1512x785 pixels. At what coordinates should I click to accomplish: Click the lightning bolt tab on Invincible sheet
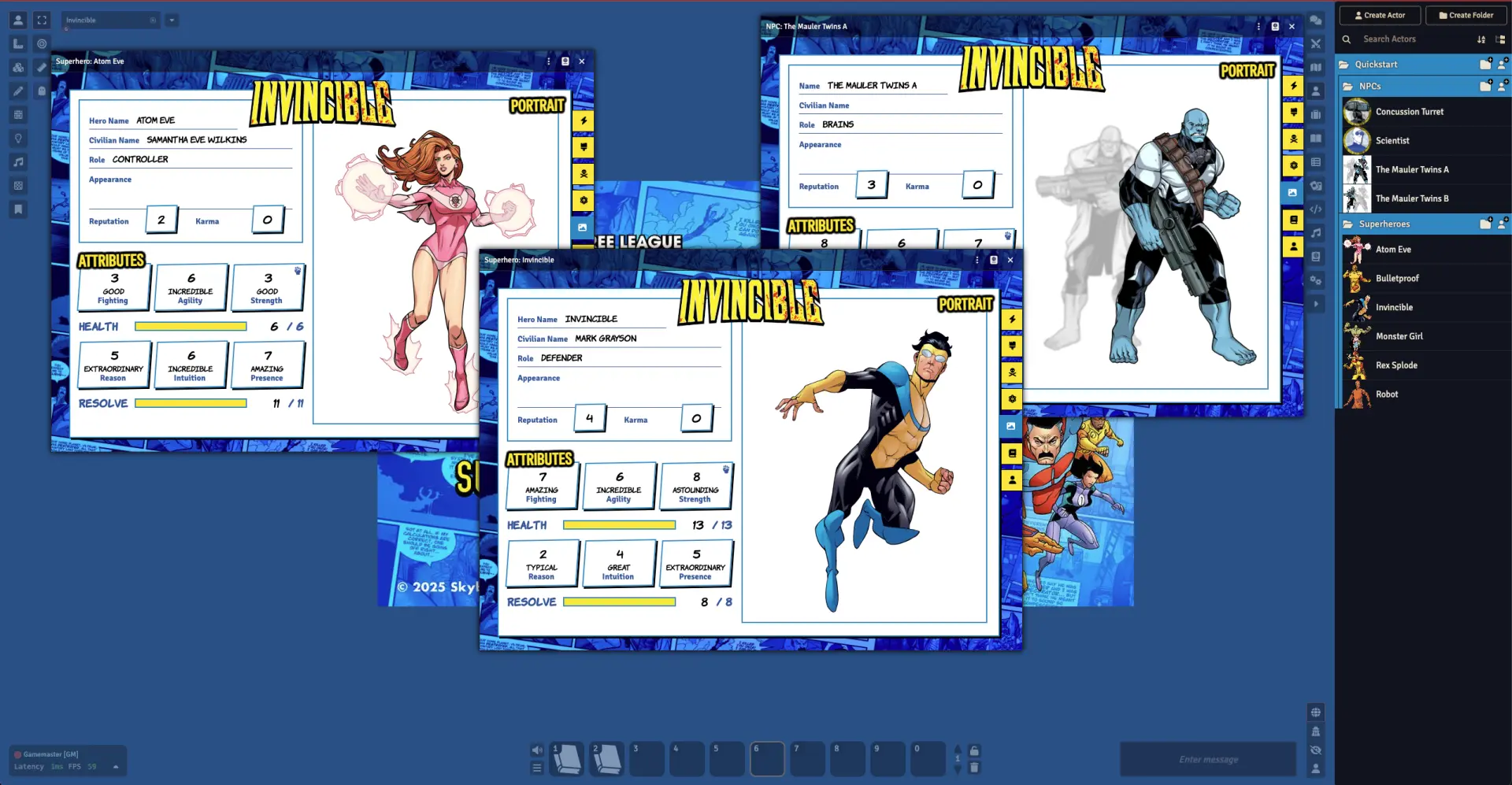(x=1012, y=320)
